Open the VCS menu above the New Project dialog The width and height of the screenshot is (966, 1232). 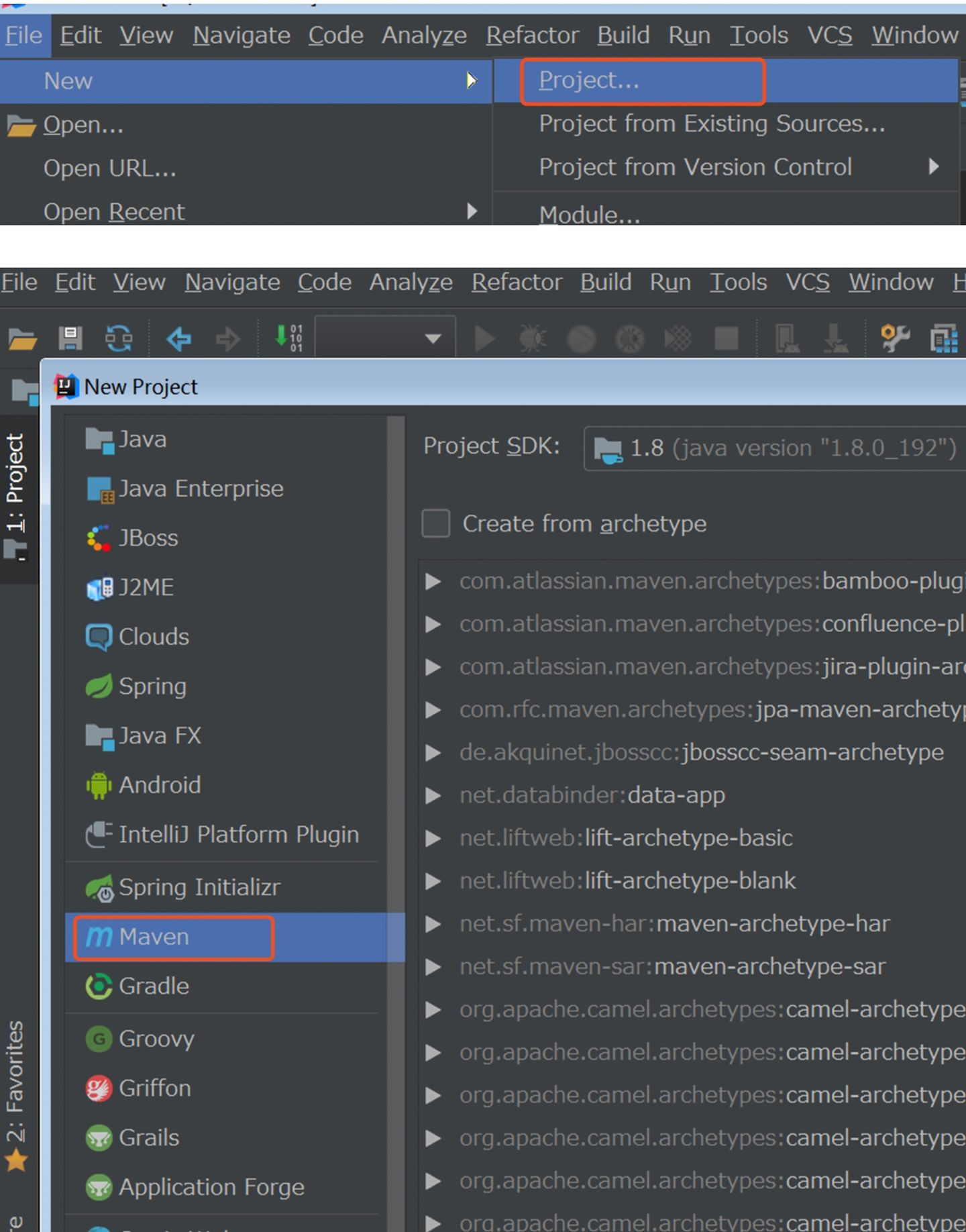pos(808,283)
